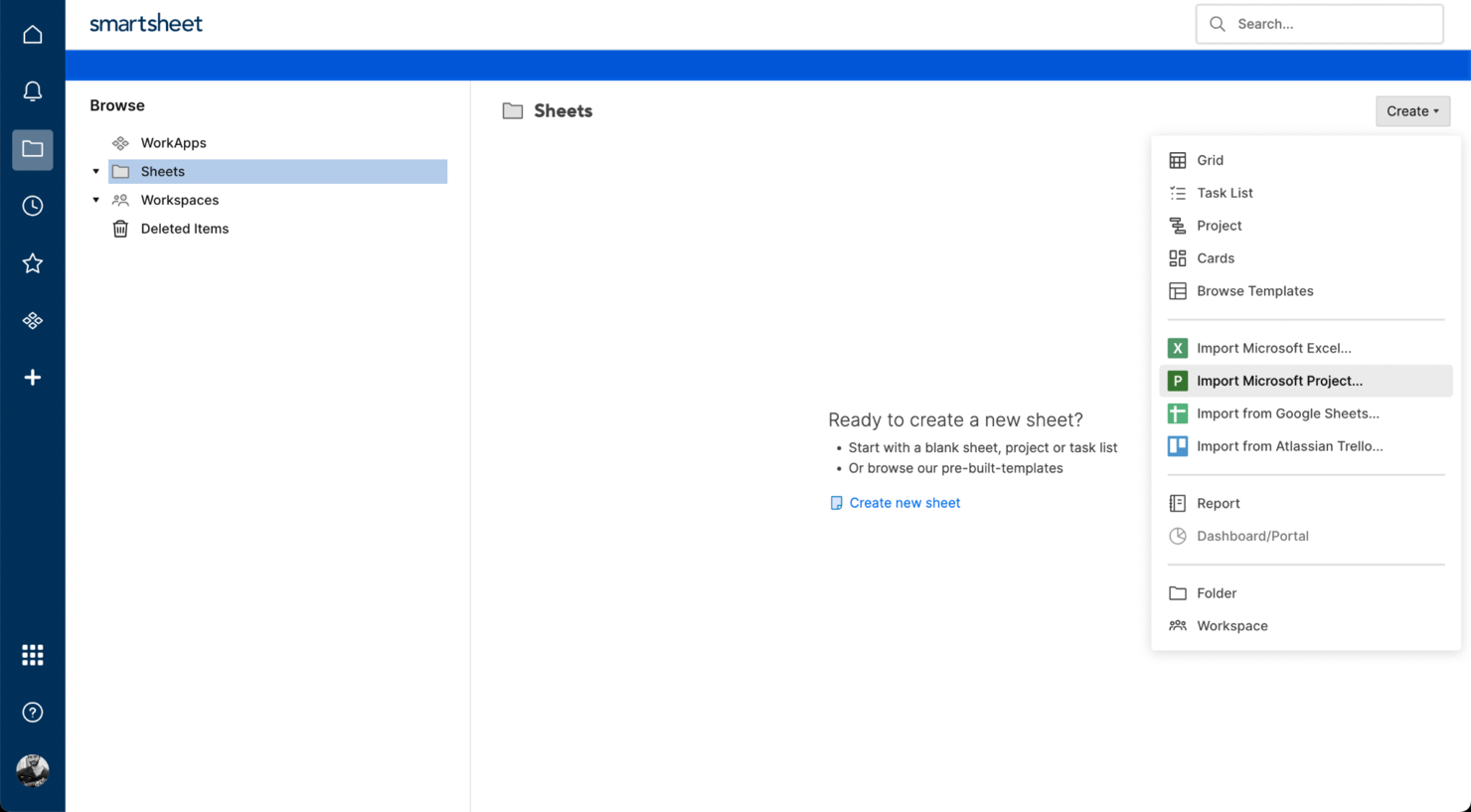Screen dimensions: 1471x812
Task: Open the account avatar menu
Action: click(x=33, y=770)
